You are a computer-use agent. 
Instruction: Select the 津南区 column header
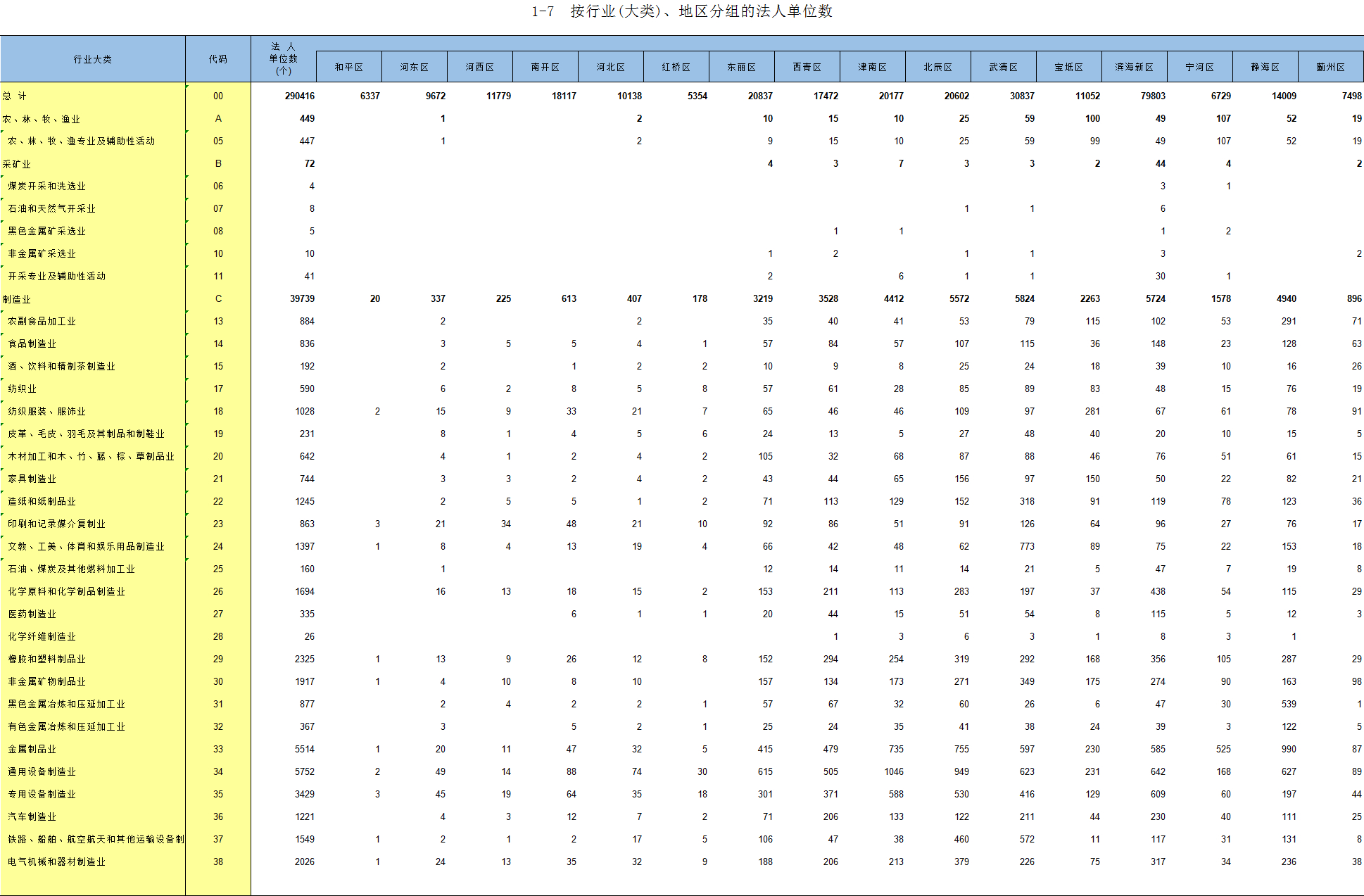(x=873, y=67)
